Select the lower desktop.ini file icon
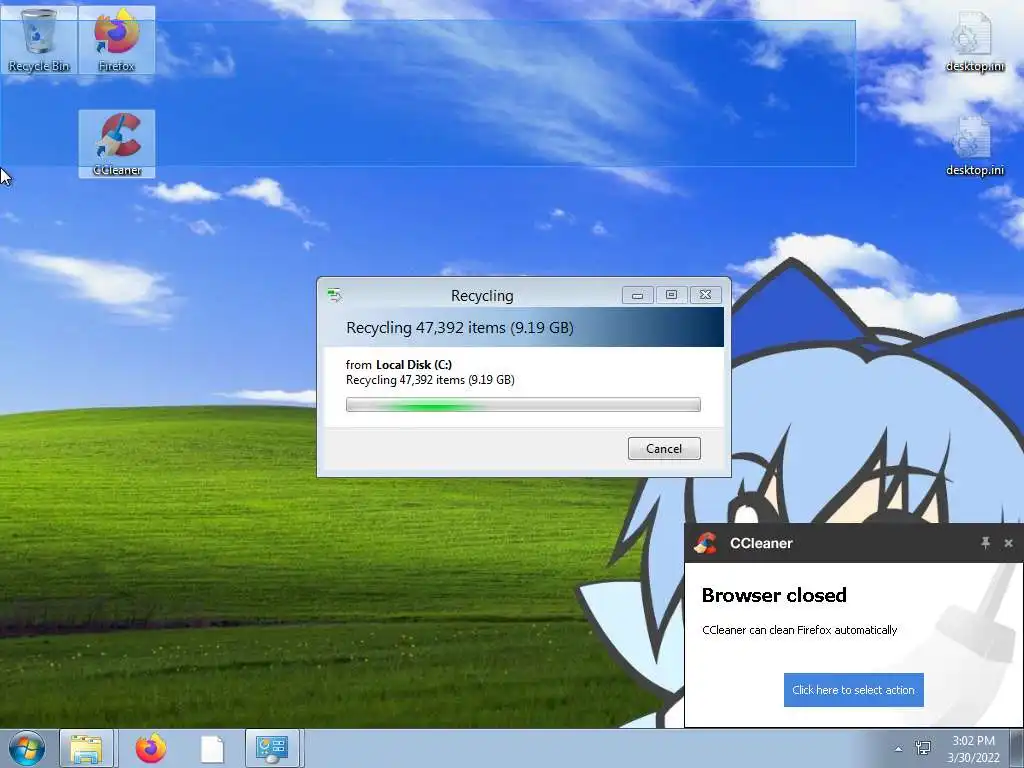This screenshot has height=768, width=1024. point(974,145)
